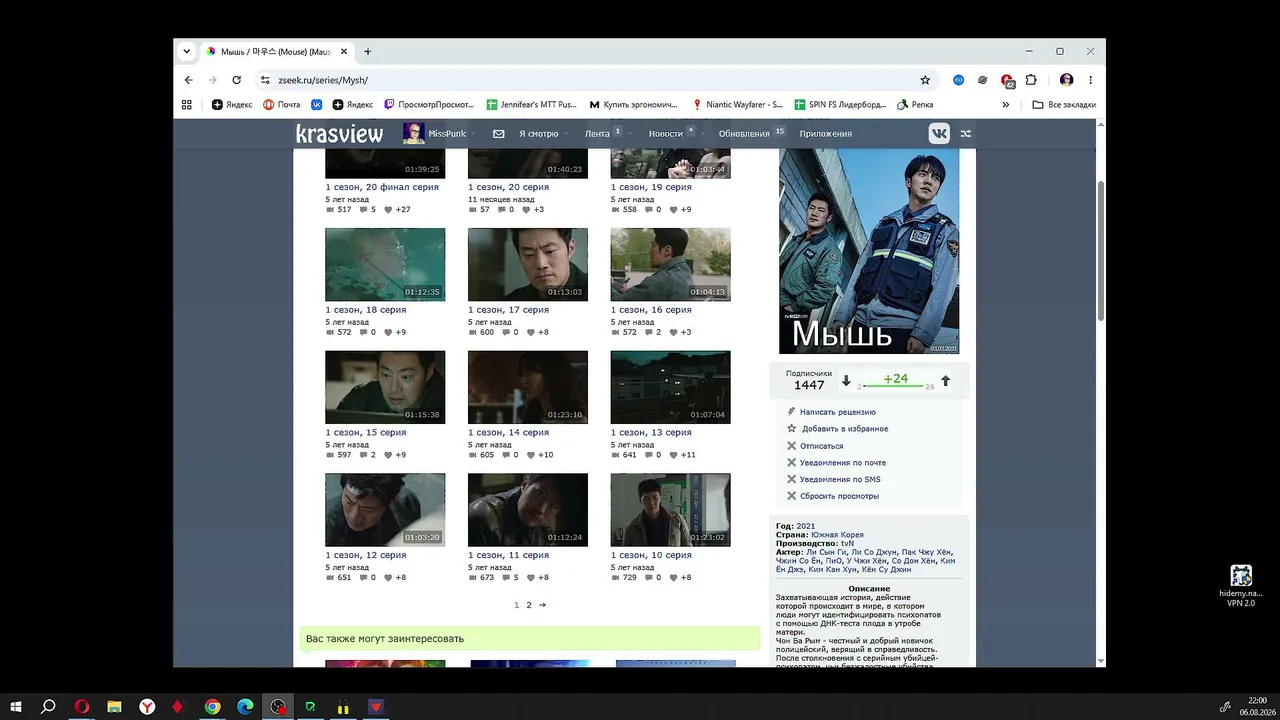Open the 1 сезон, 12 серия video thumbnail
The image size is (1280, 720).
pyautogui.click(x=385, y=510)
